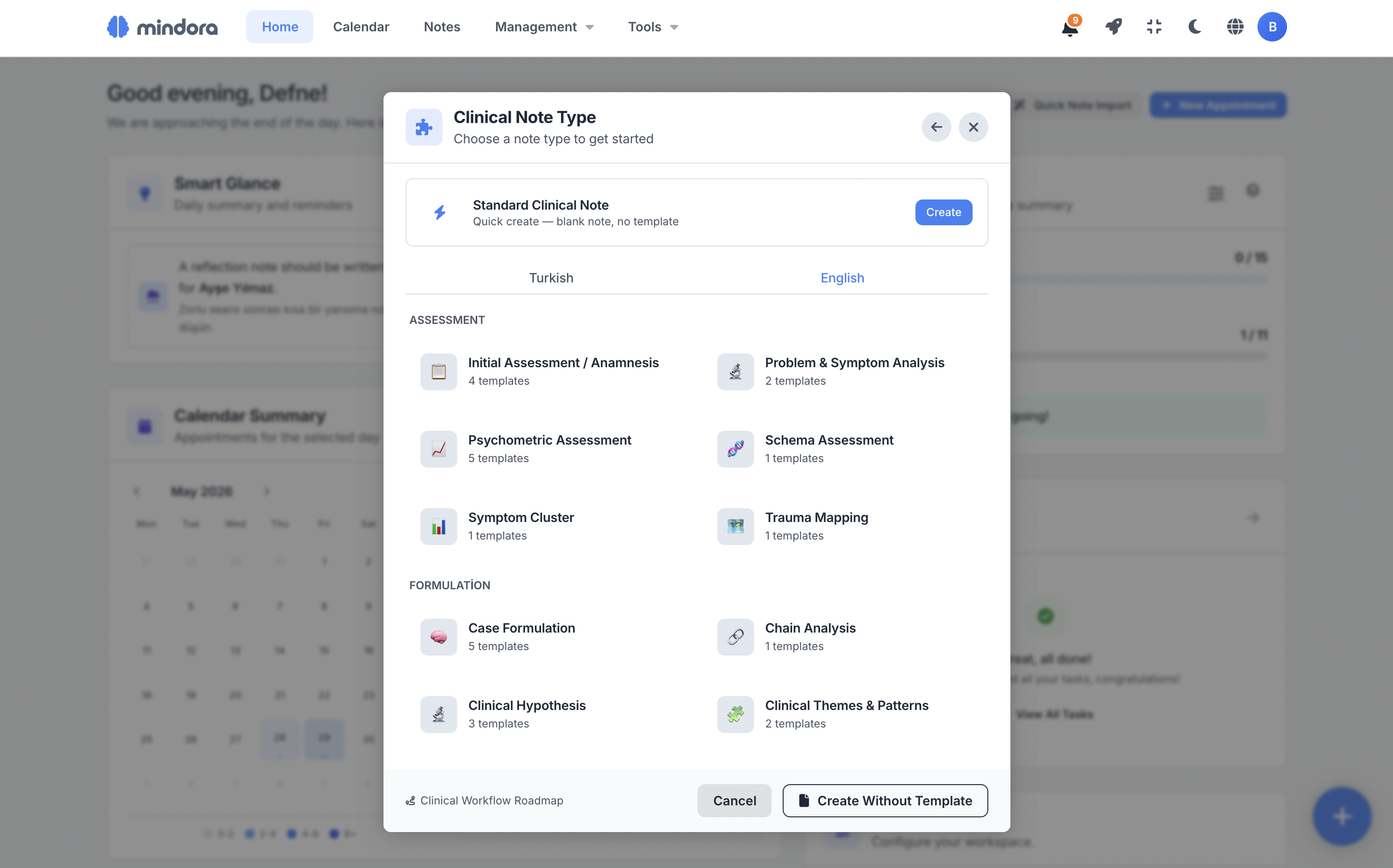1393x868 pixels.
Task: Click the Chain Analysis link icon
Action: [735, 637]
